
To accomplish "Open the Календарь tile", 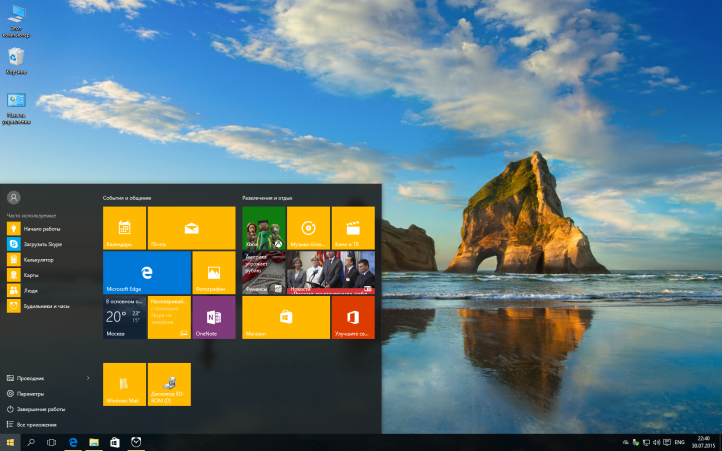I will 124,228.
